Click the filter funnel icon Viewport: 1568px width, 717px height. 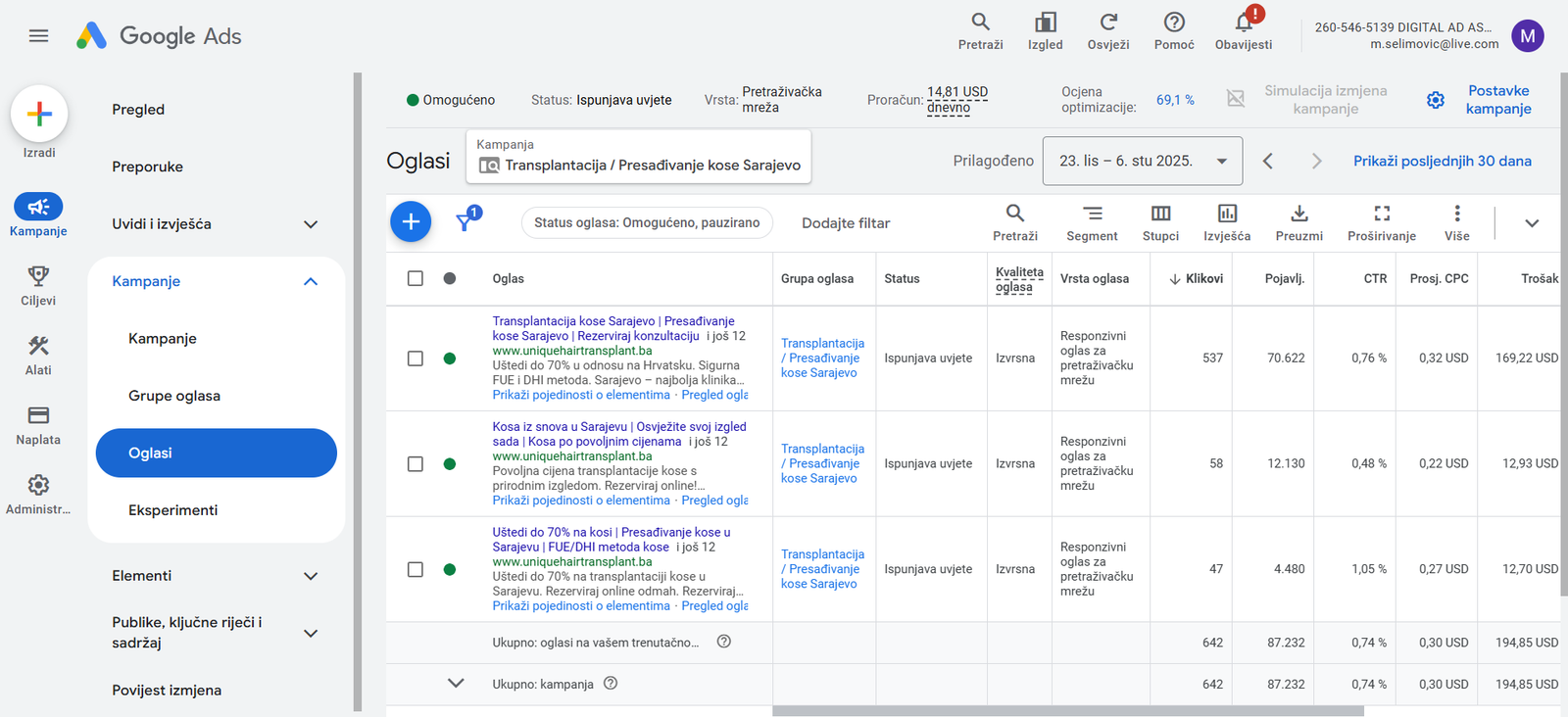(466, 221)
